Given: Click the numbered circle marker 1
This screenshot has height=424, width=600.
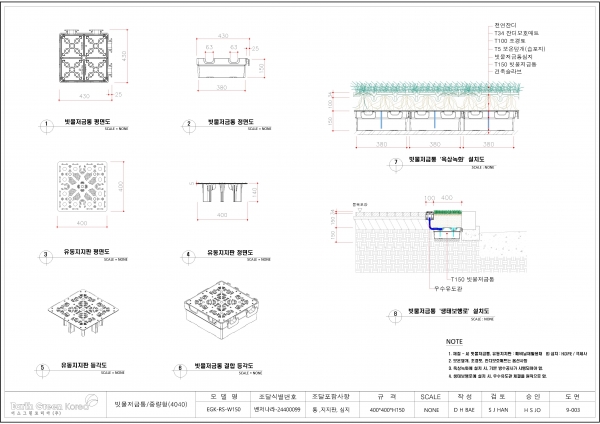Looking at the screenshot, I should (46, 126).
